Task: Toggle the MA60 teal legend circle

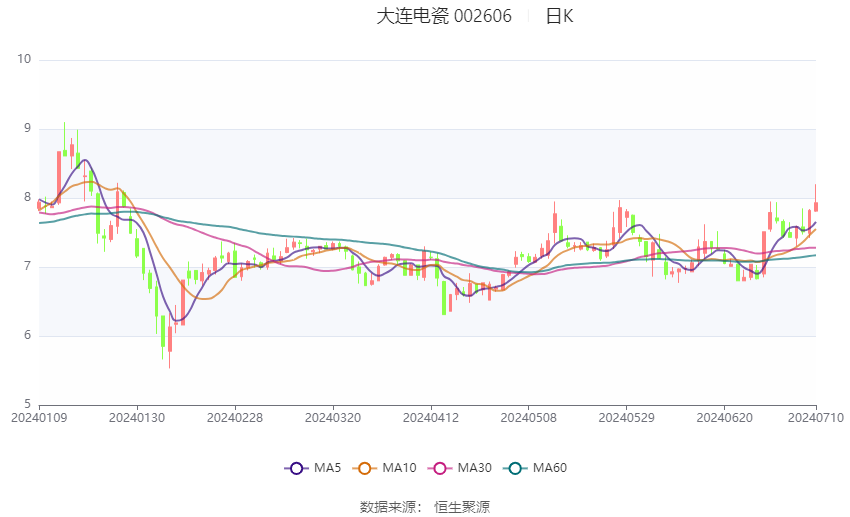Action: 516,468
